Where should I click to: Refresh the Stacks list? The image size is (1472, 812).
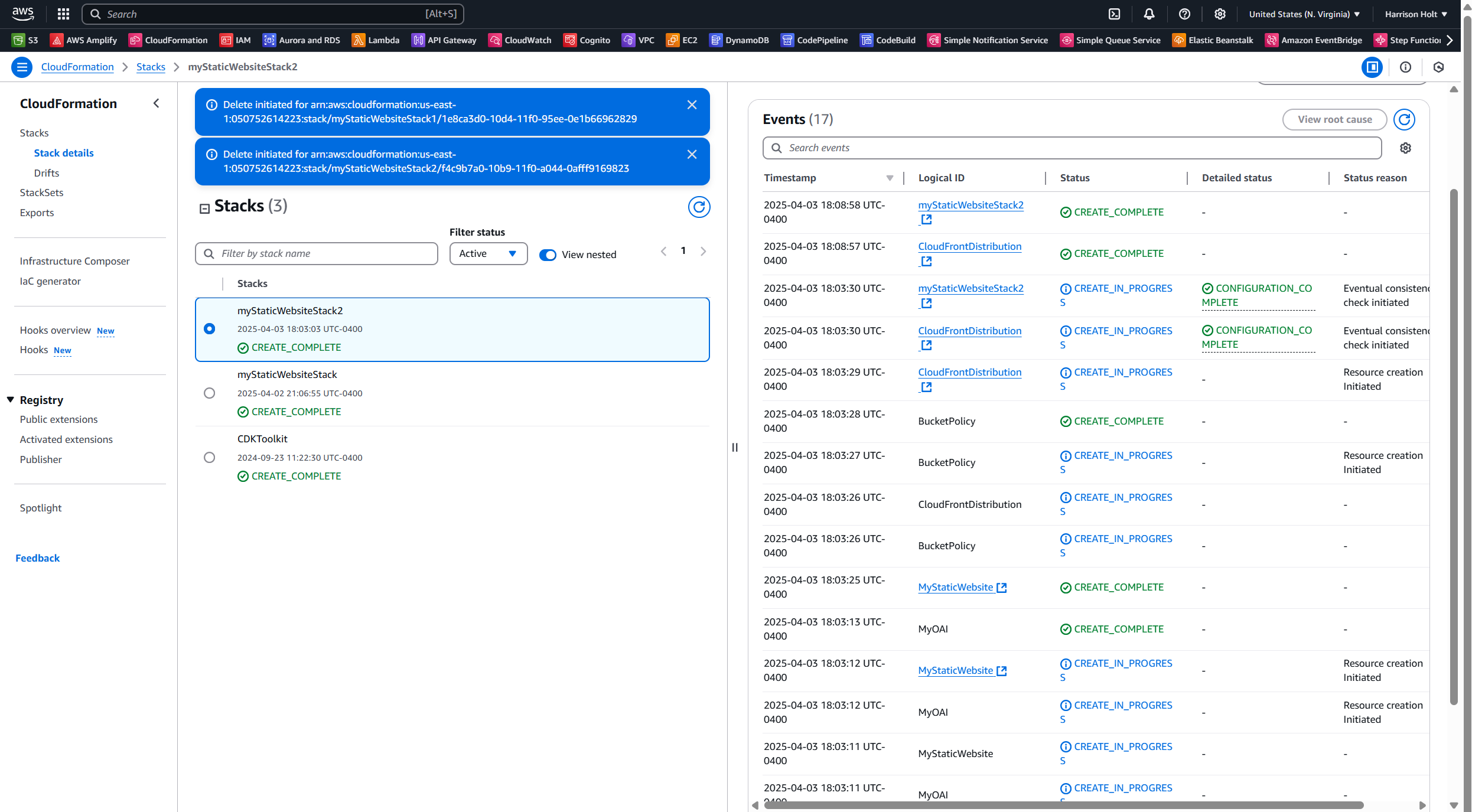(x=699, y=207)
